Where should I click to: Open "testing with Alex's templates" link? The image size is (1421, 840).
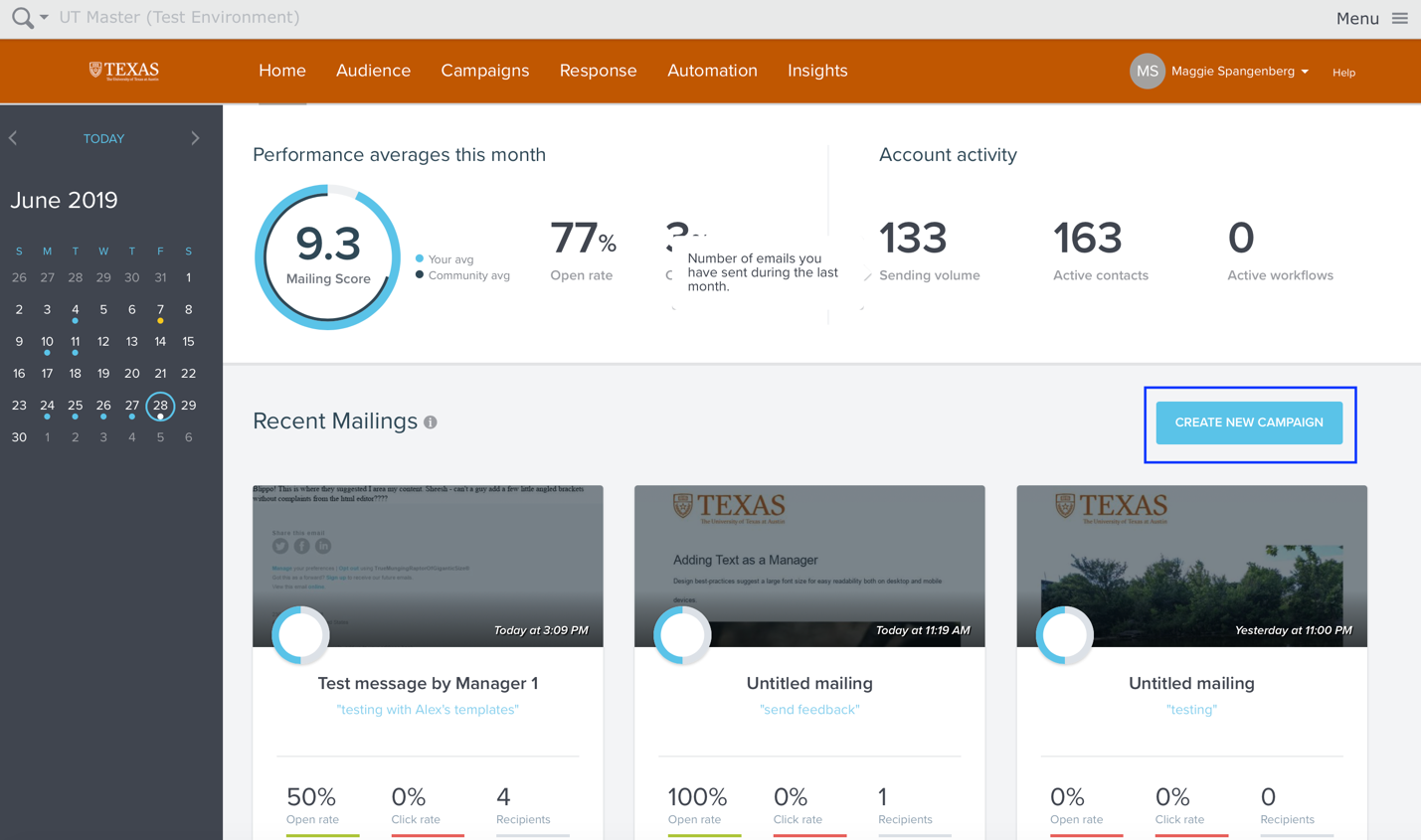pos(428,710)
